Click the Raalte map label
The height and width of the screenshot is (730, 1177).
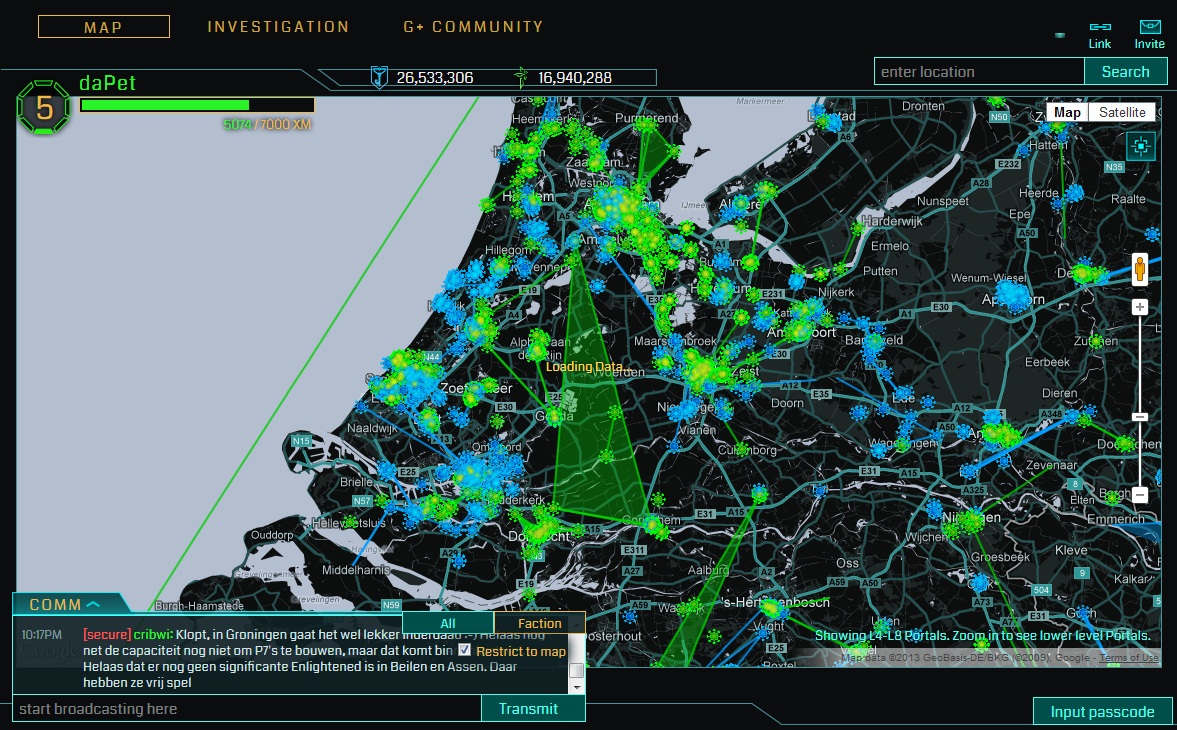1128,199
